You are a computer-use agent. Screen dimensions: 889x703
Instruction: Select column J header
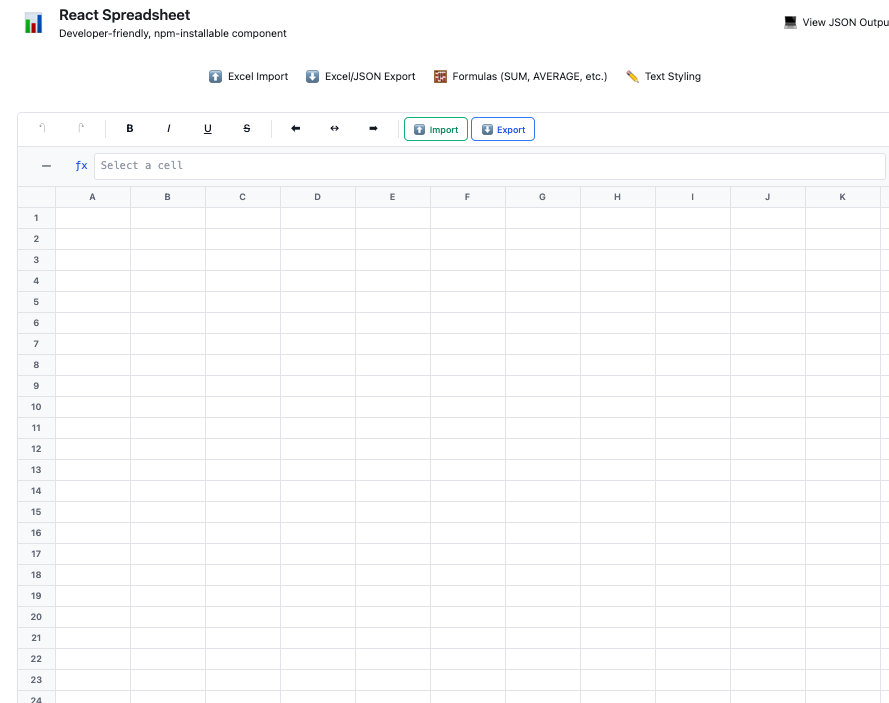coord(768,197)
